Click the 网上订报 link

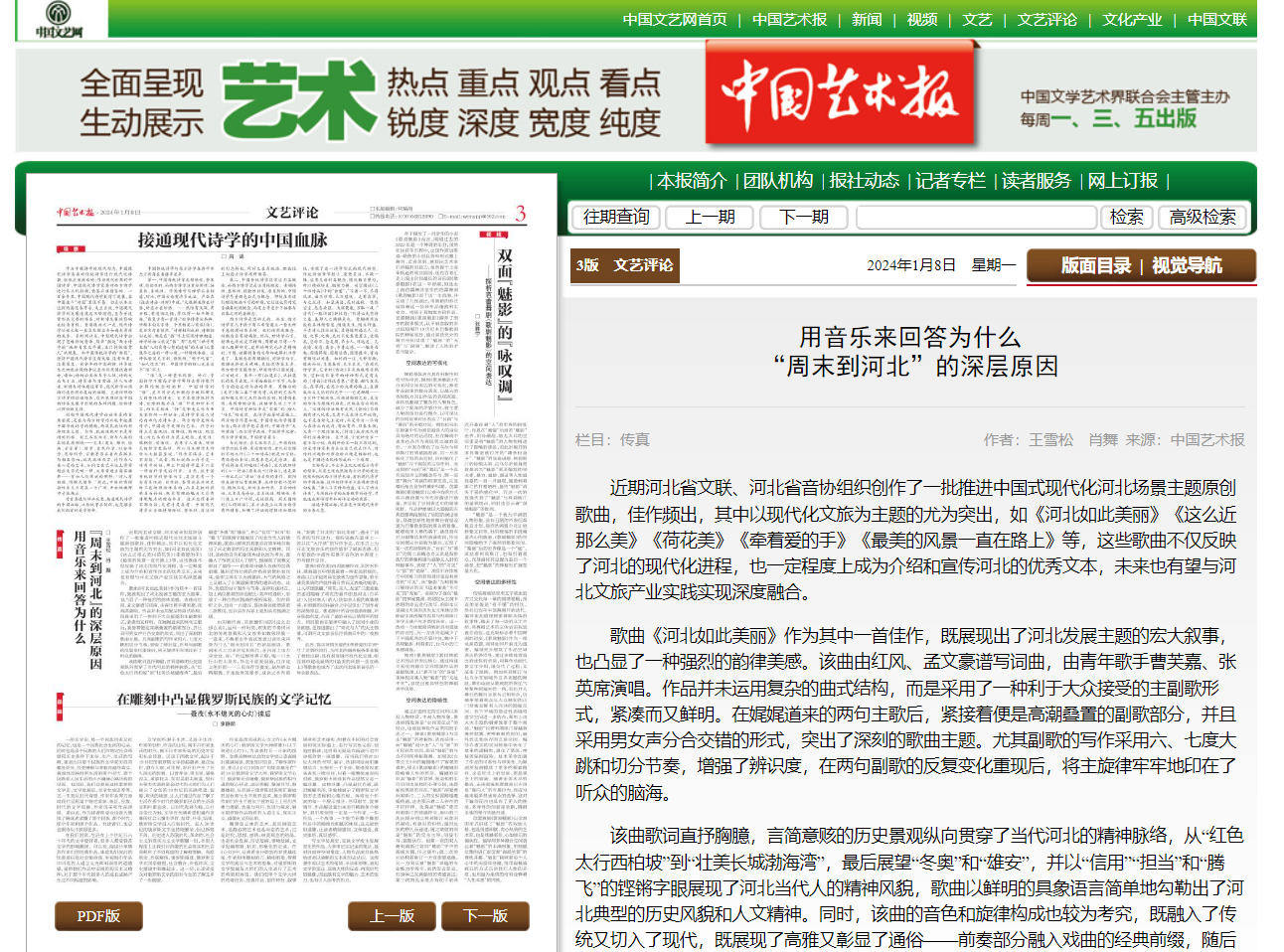coord(1122,181)
